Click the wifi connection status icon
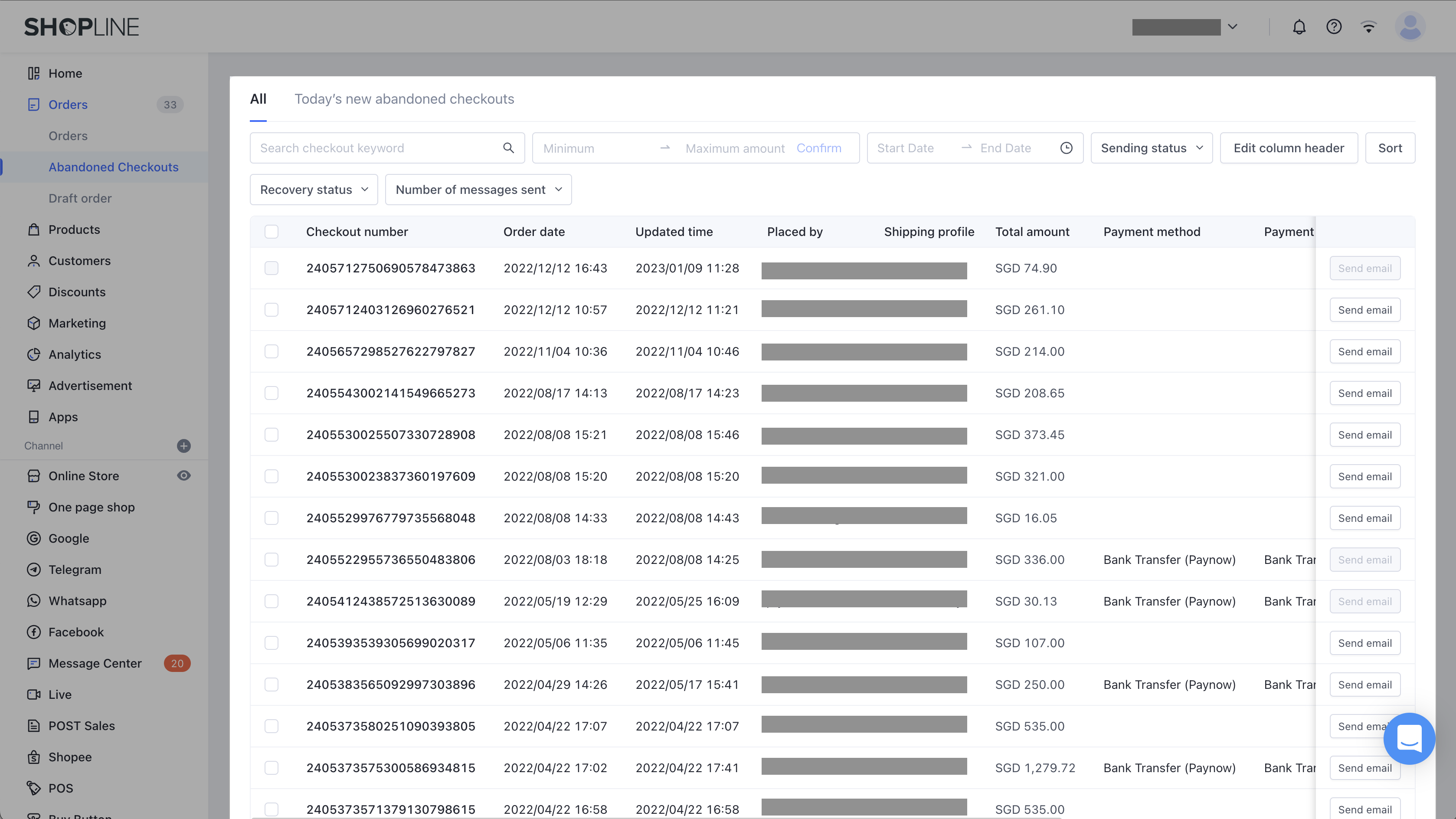1456x819 pixels. (1368, 26)
